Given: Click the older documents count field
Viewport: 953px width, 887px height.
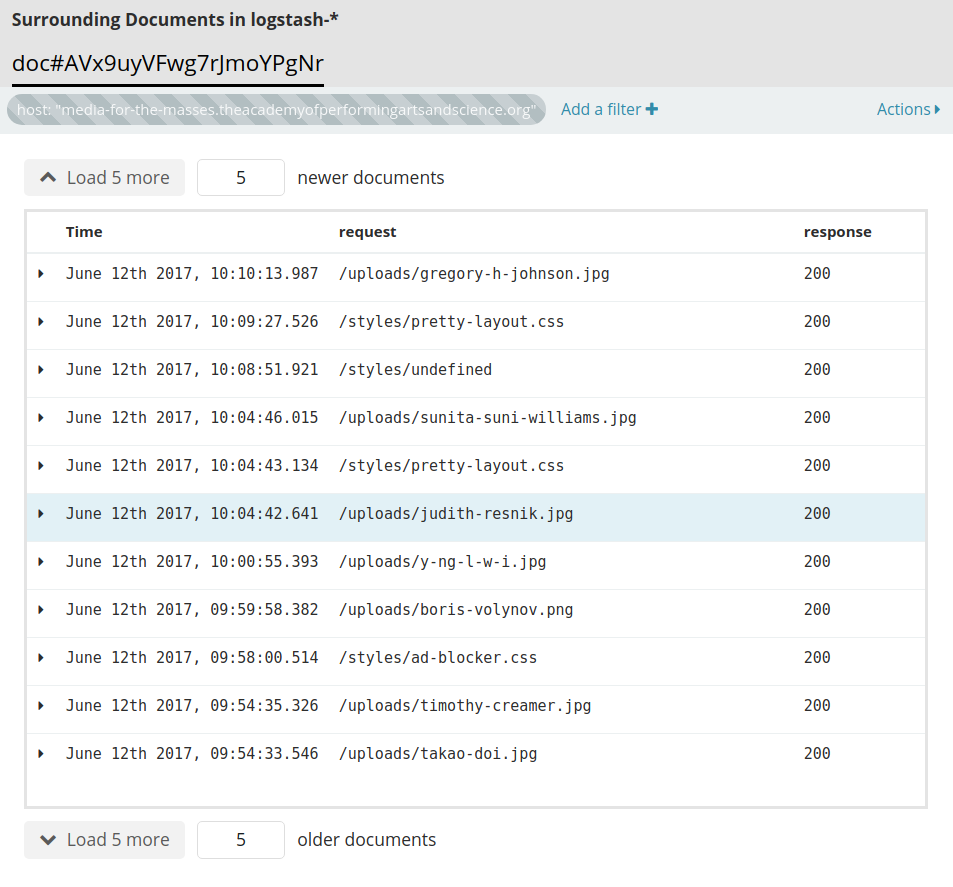Looking at the screenshot, I should tap(241, 840).
